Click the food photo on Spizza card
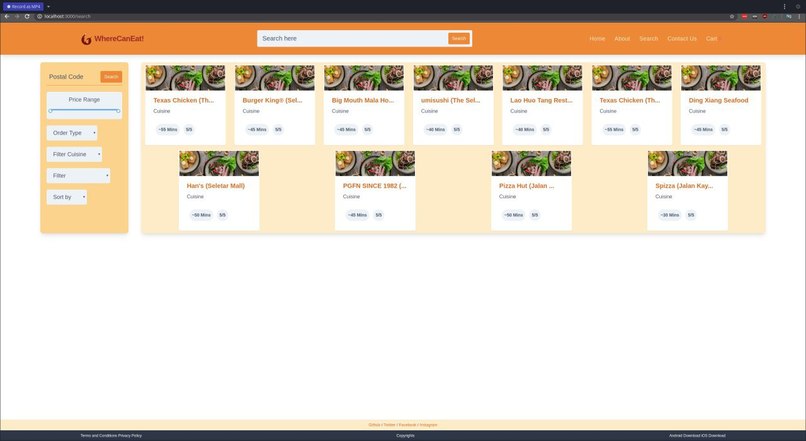The width and height of the screenshot is (806, 441). [688, 163]
